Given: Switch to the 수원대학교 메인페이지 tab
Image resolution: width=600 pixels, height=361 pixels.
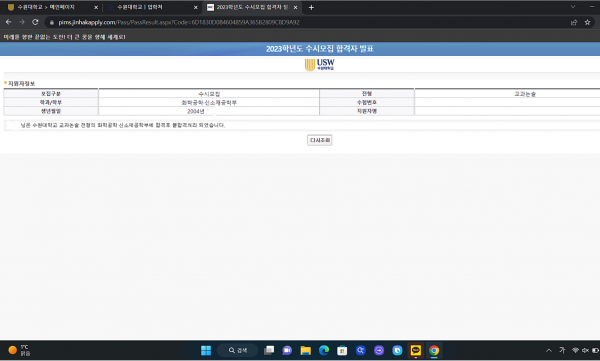Looking at the screenshot, I should [52, 7].
